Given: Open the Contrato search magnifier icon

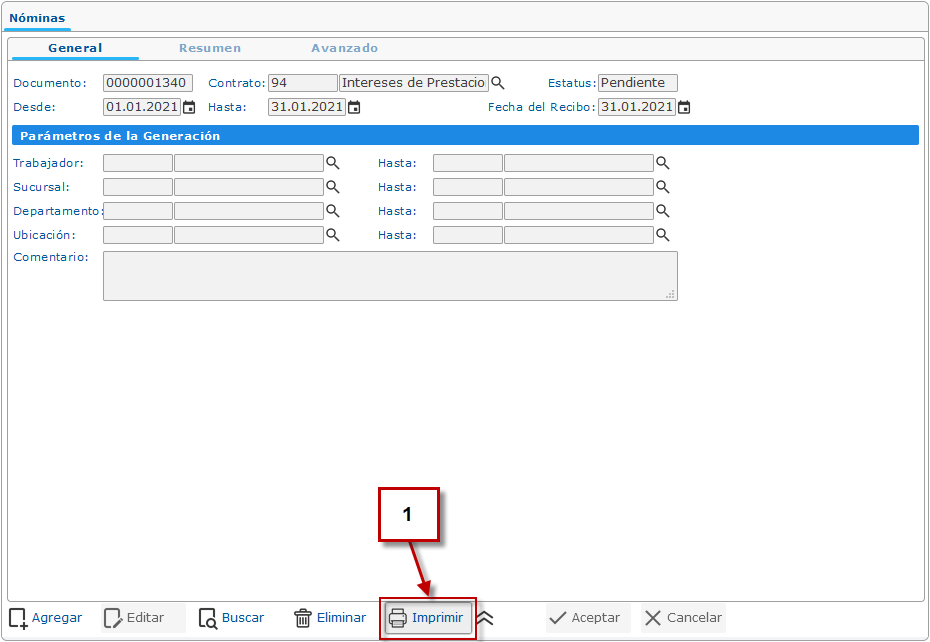Looking at the screenshot, I should [x=498, y=83].
